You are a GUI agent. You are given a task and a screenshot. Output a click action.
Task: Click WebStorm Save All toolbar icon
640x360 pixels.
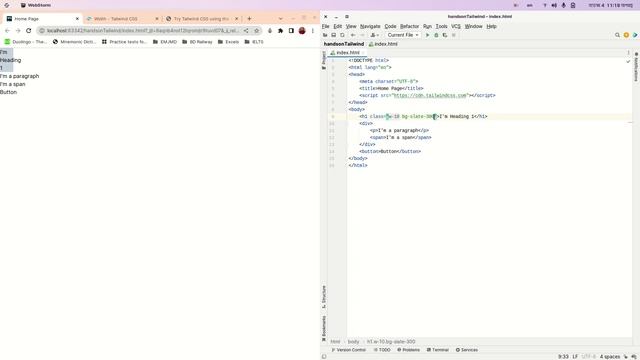[x=333, y=35]
